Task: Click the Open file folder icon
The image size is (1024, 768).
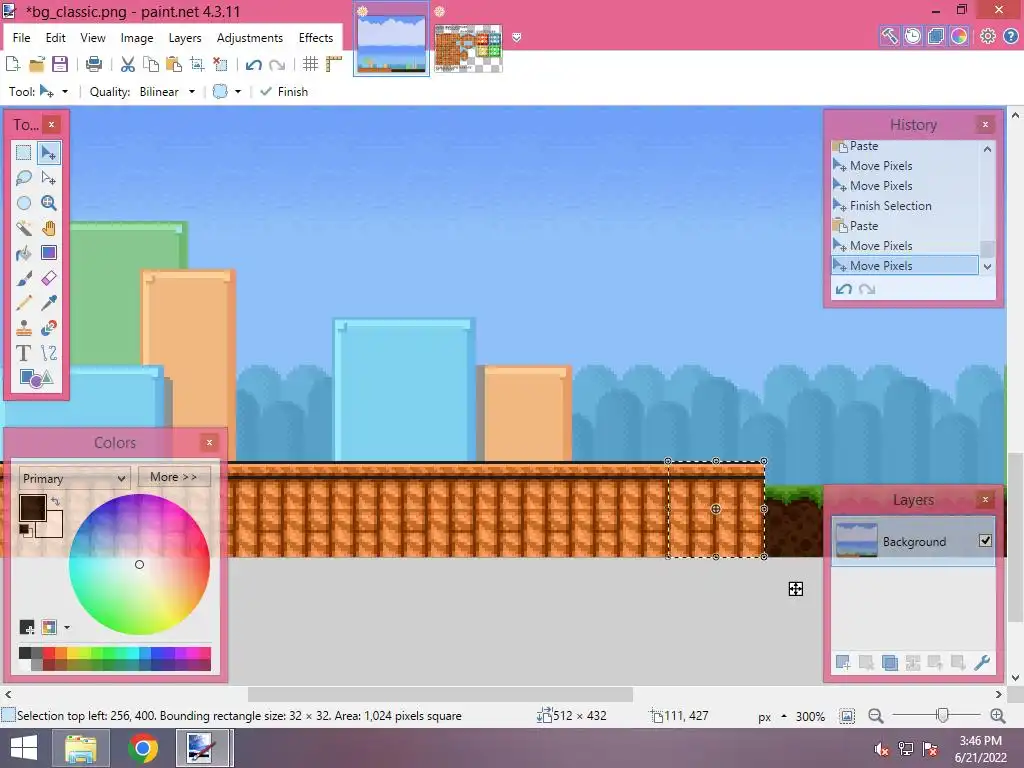Action: [x=37, y=64]
